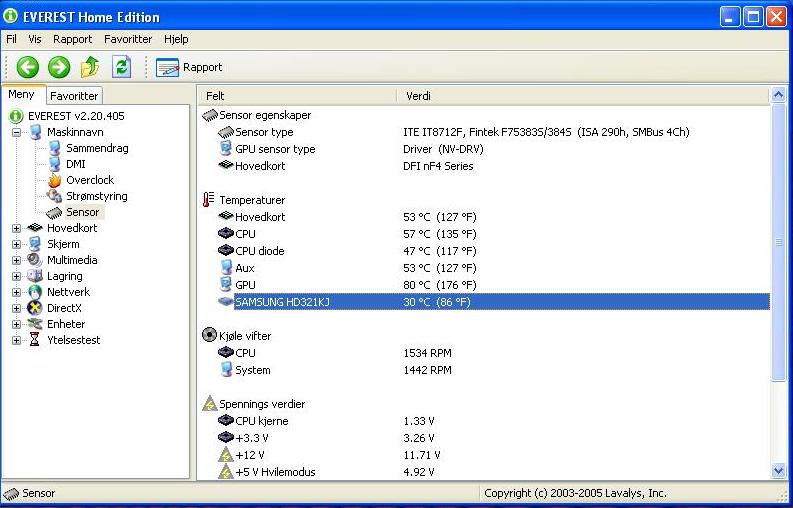Viewport: 793px width, 508px height.
Task: Click the Ytelsestest hourglass icon
Action: [x=34, y=340]
